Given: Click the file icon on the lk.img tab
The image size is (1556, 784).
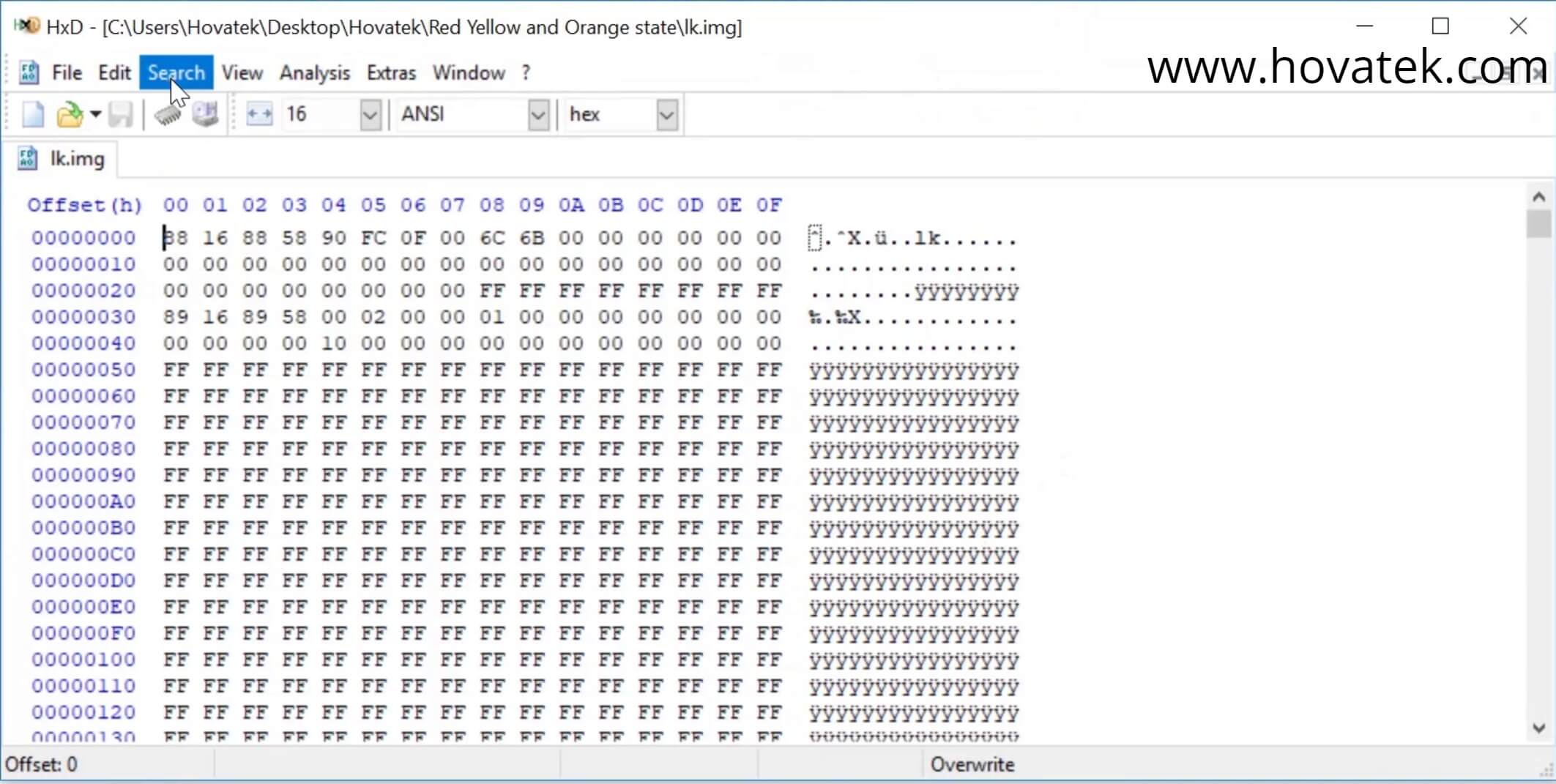Looking at the screenshot, I should 27,158.
